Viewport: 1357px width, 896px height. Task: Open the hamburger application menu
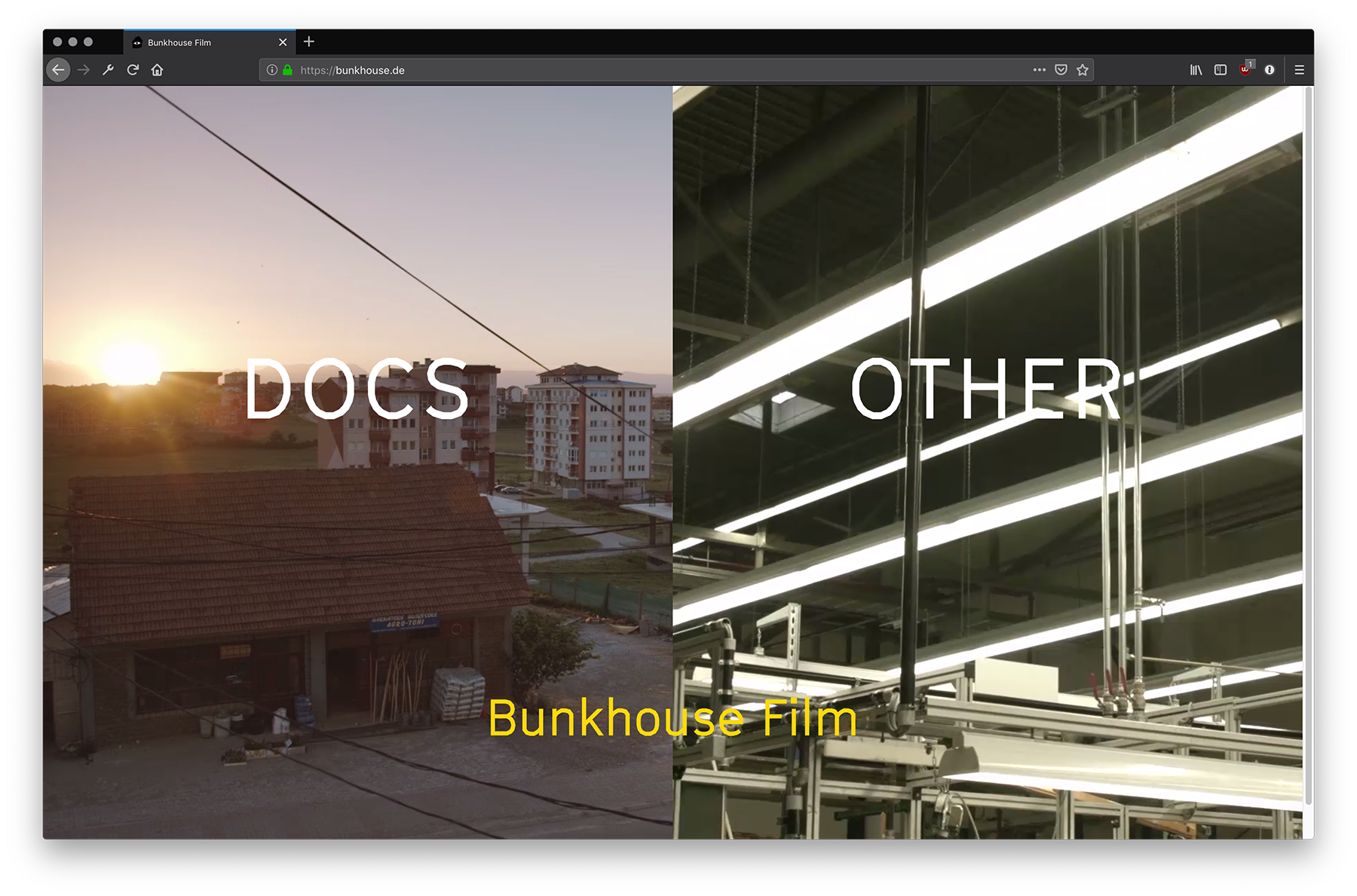[1299, 70]
